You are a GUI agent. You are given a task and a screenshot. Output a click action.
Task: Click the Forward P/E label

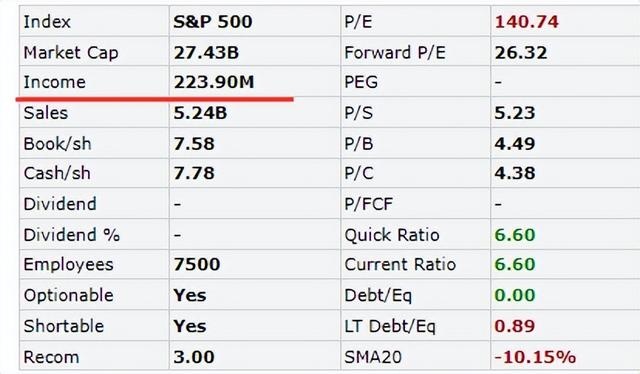pyautogui.click(x=395, y=53)
